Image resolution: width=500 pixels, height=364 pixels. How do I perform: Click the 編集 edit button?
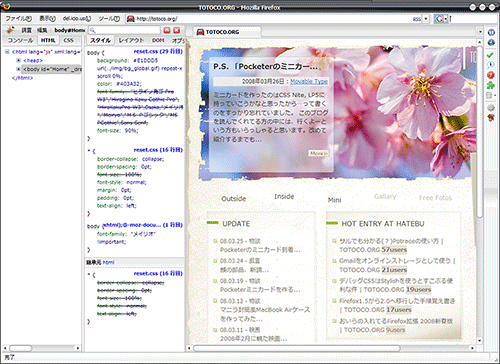(42, 30)
